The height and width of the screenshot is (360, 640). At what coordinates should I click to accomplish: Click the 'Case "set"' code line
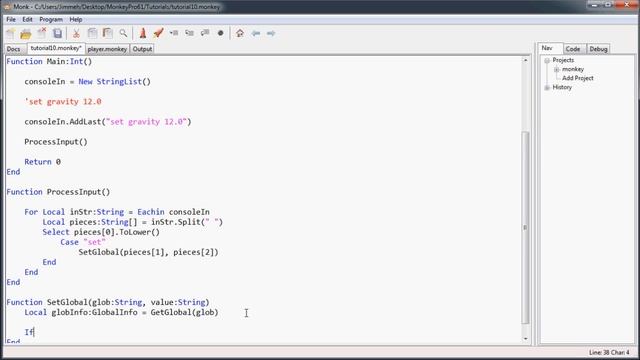click(83, 242)
